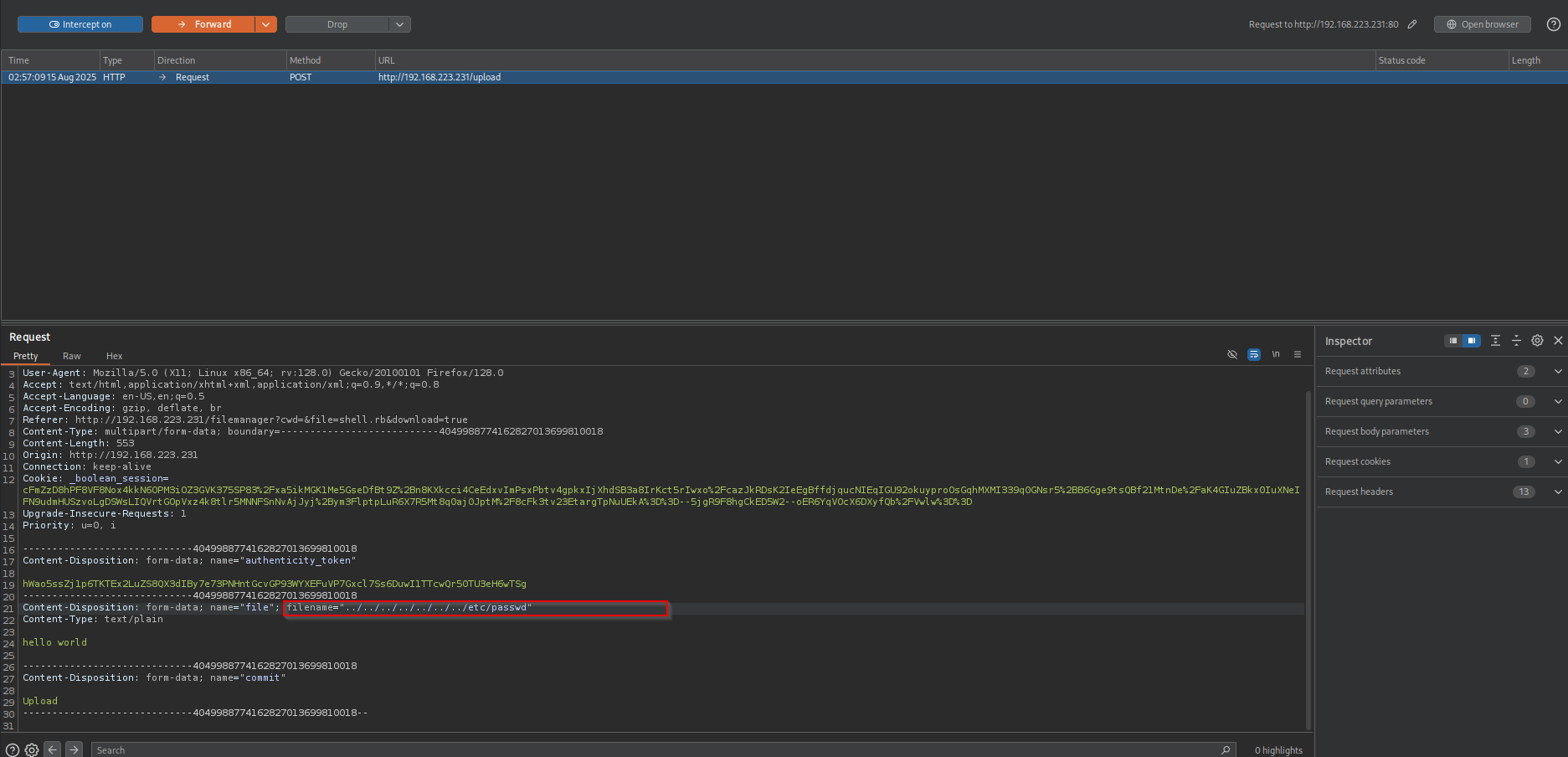
Task: Click the Content-Length: 553 line
Action: point(79,443)
